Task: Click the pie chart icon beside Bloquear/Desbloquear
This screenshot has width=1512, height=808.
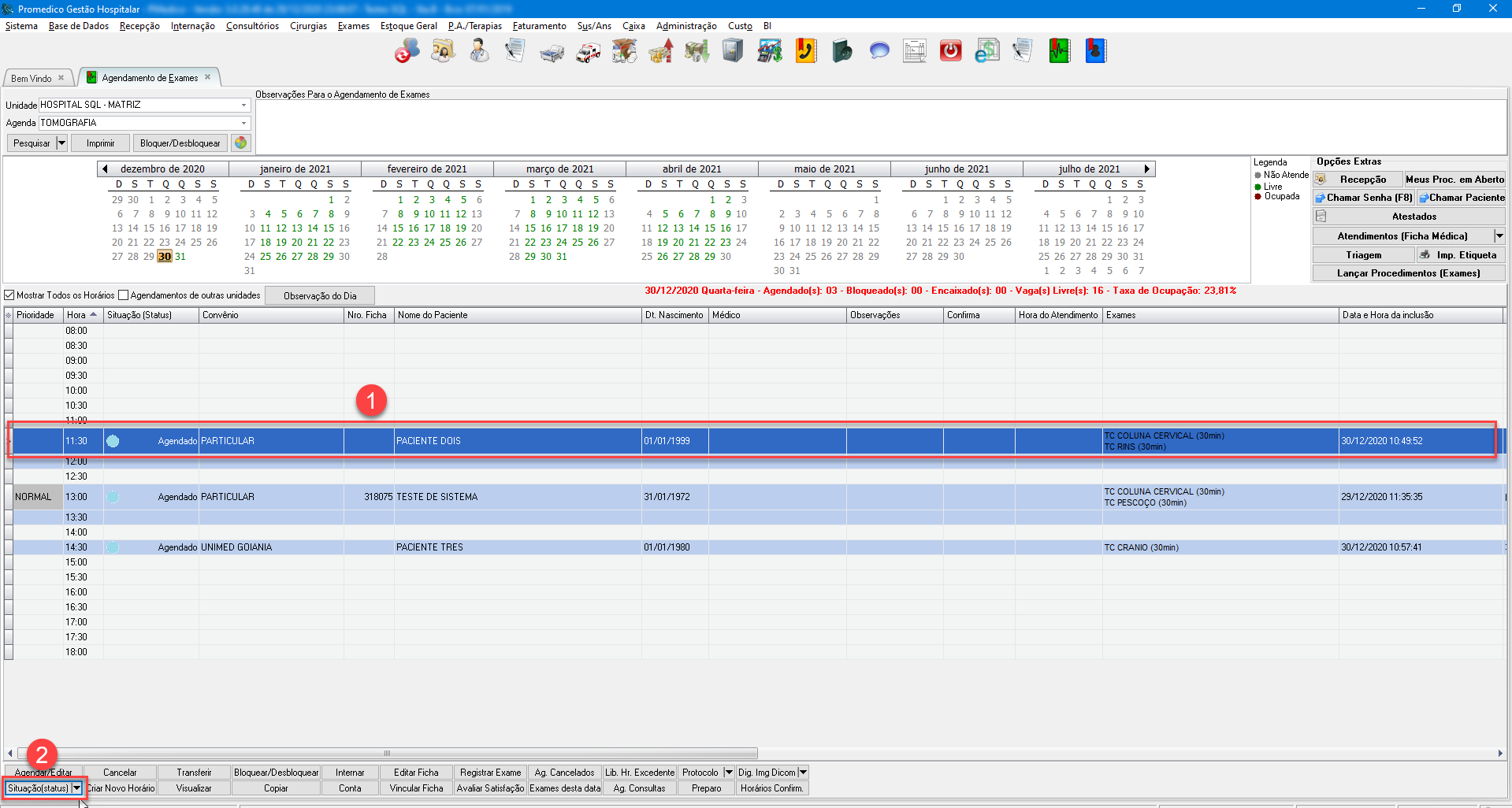Action: [x=241, y=143]
